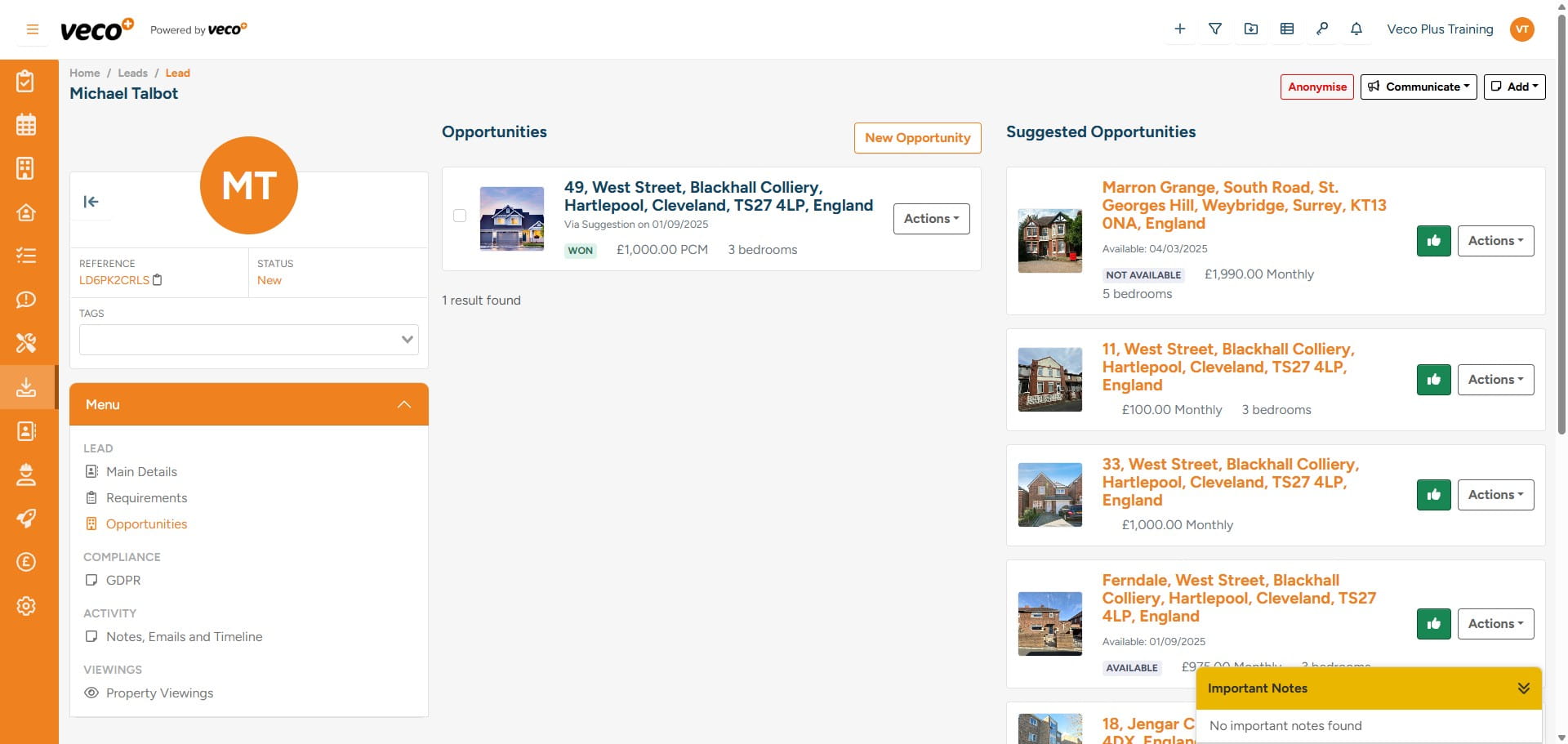Open the filter funnel icon in the toolbar
This screenshot has height=744, width=1568.
[1215, 29]
